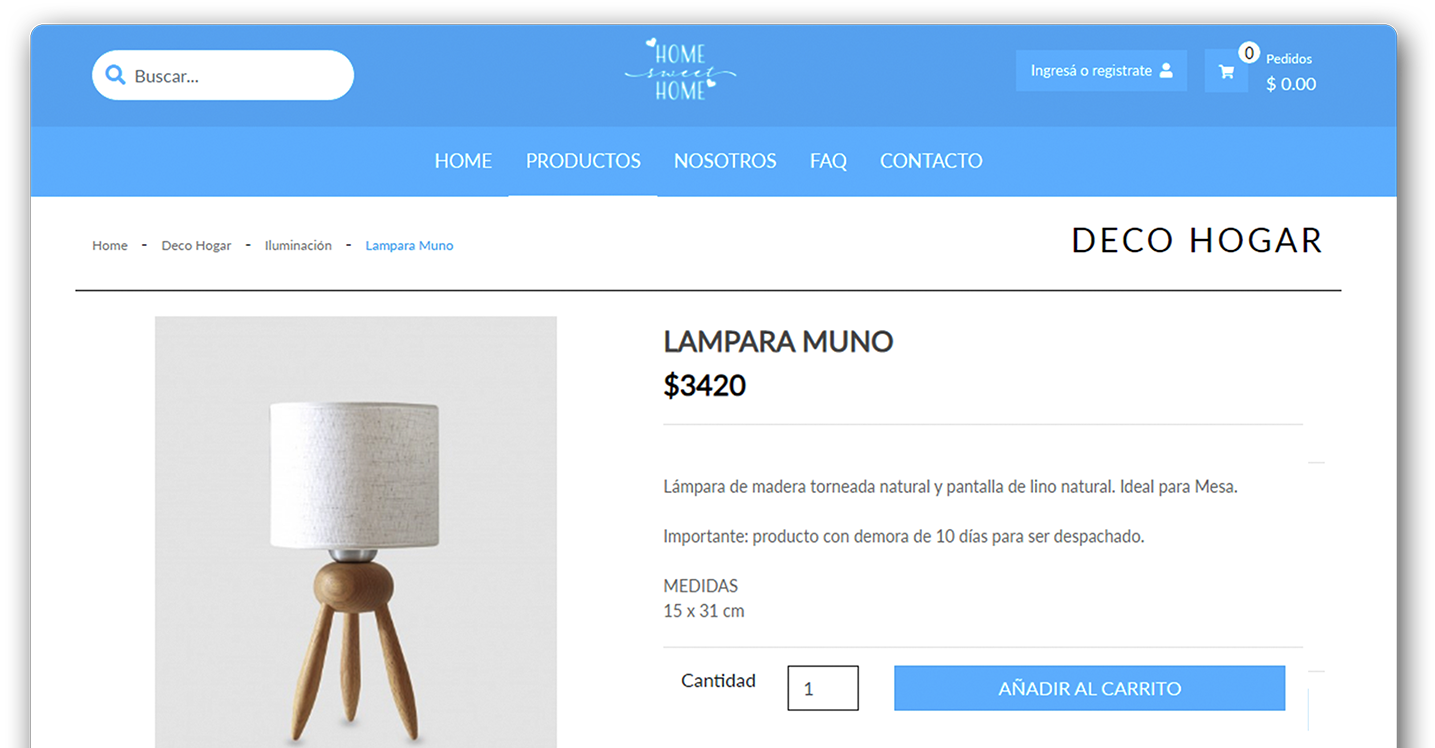Go to the NOSOTROS page
Image resolution: width=1435 pixels, height=748 pixels.
(x=725, y=161)
